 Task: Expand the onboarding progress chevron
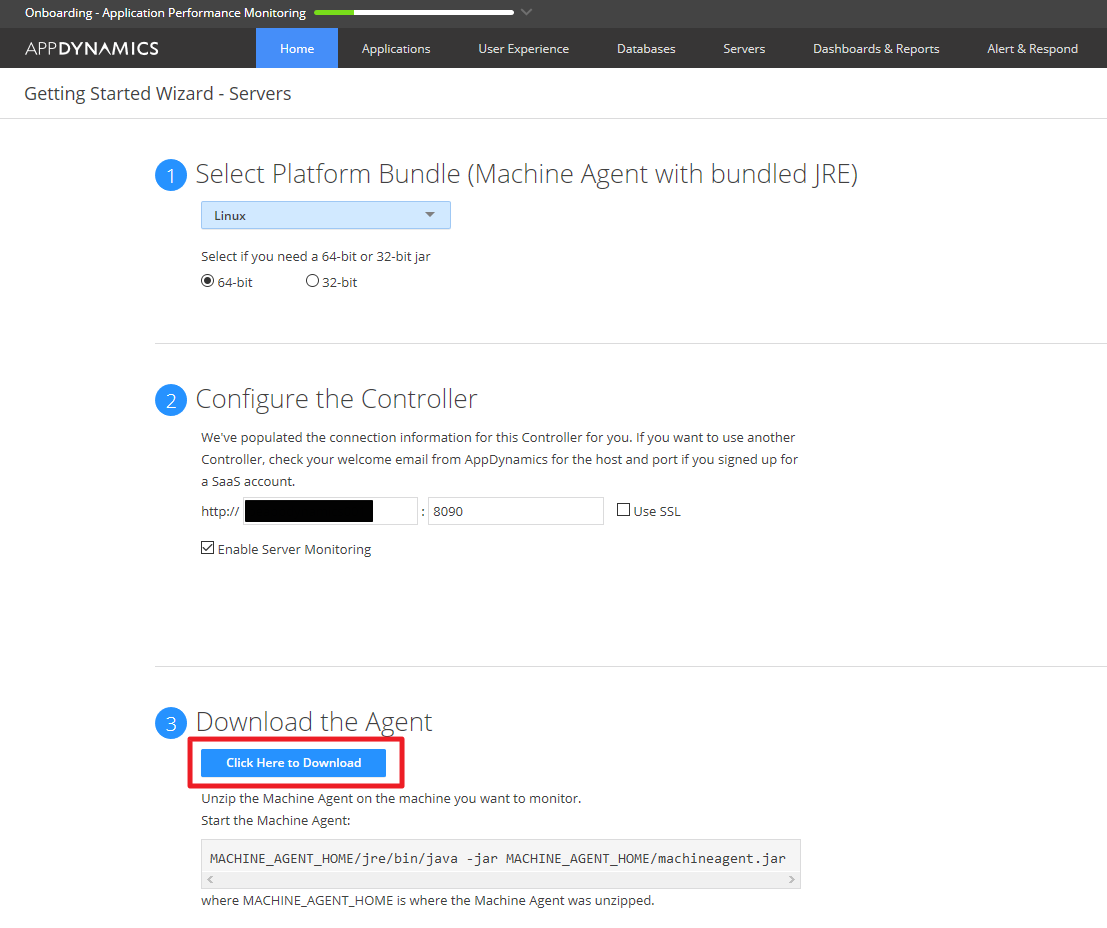(x=526, y=12)
